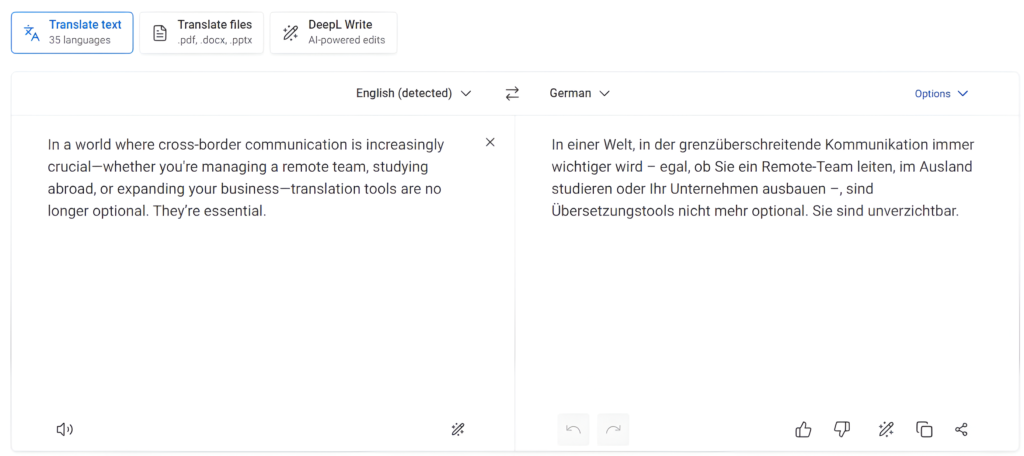Swap source and target languages

[x=512, y=93]
